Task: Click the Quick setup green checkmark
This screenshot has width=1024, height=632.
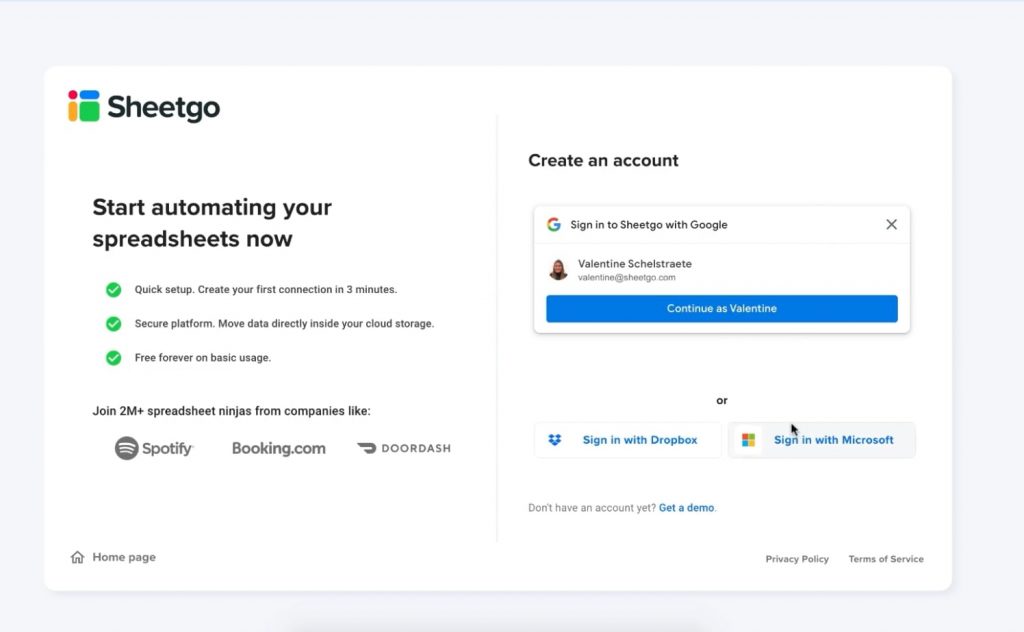Action: click(x=114, y=290)
